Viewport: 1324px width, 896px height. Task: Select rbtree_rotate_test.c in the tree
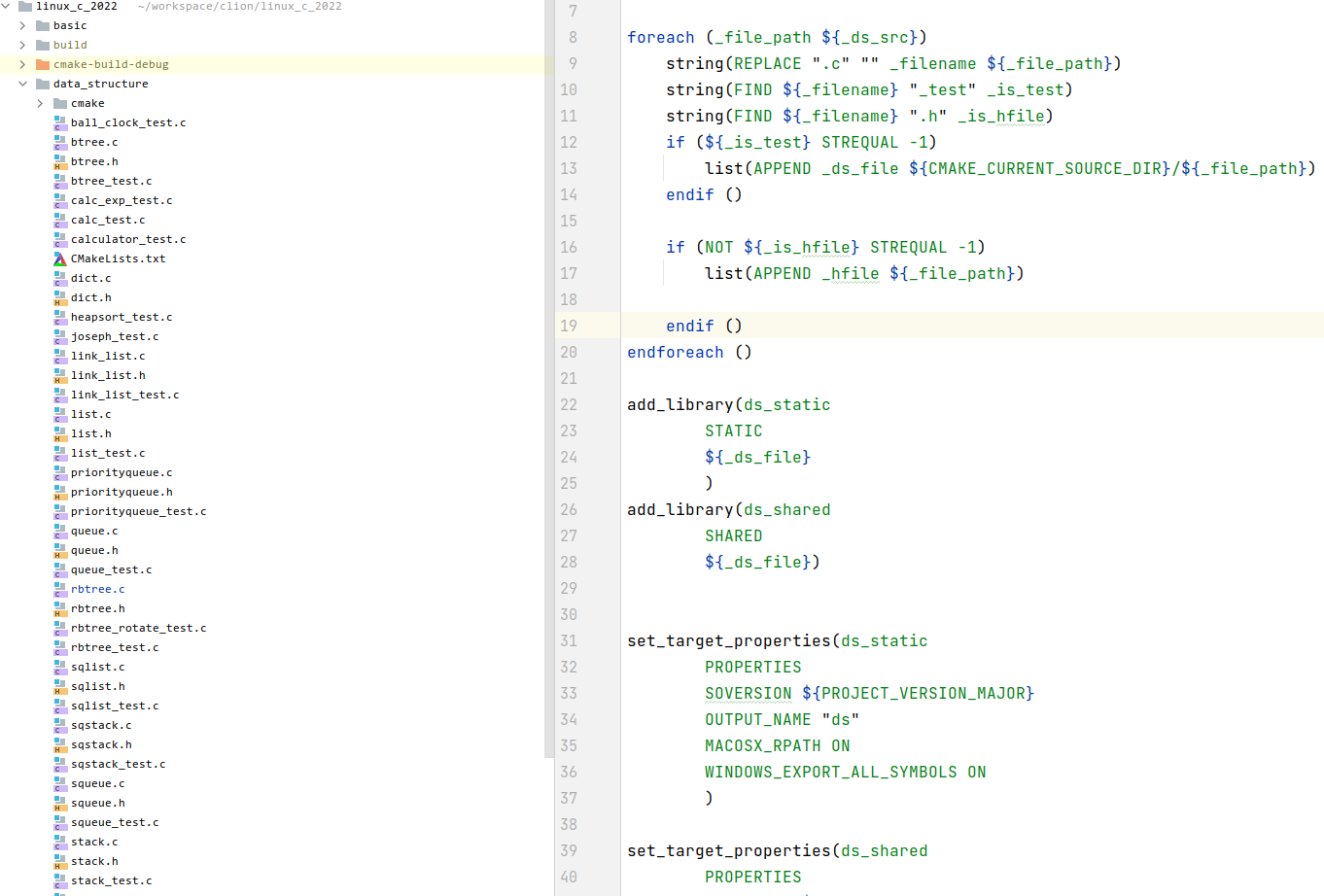(138, 628)
